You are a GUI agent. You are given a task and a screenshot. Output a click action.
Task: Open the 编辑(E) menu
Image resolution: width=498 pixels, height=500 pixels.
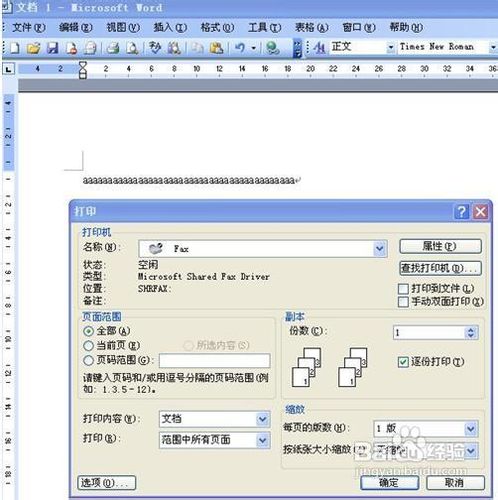tap(75, 27)
